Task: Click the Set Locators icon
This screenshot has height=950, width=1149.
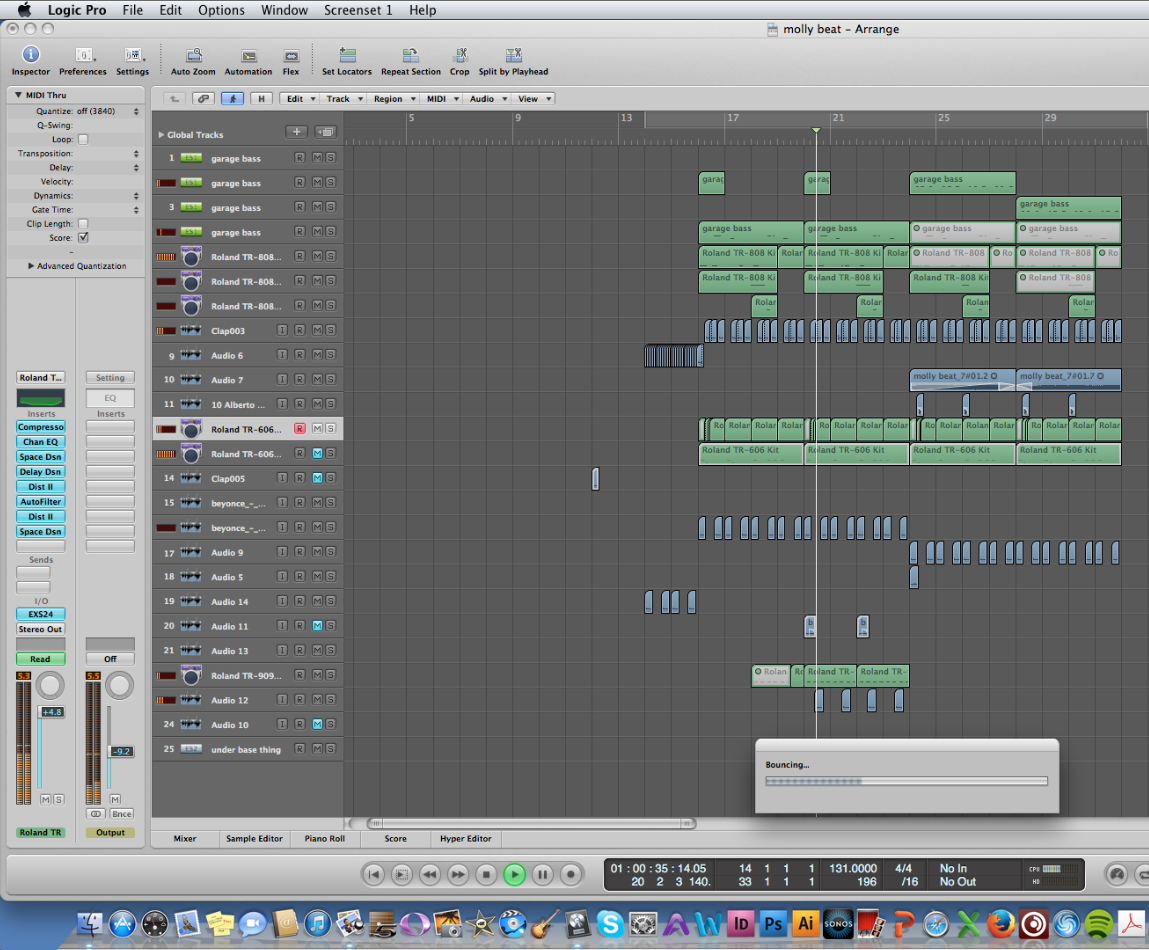Action: coord(347,55)
